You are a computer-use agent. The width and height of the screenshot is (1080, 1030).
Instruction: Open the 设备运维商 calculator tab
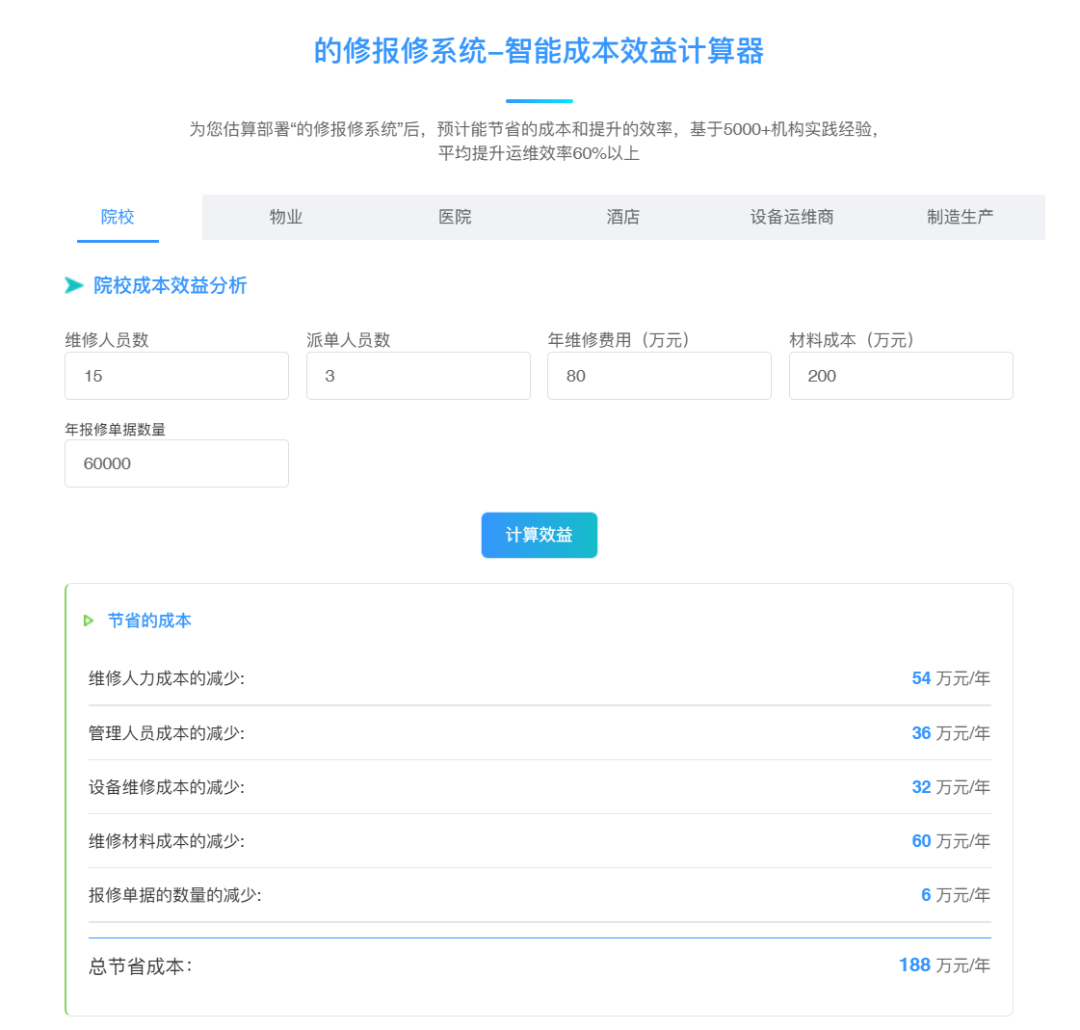click(791, 216)
